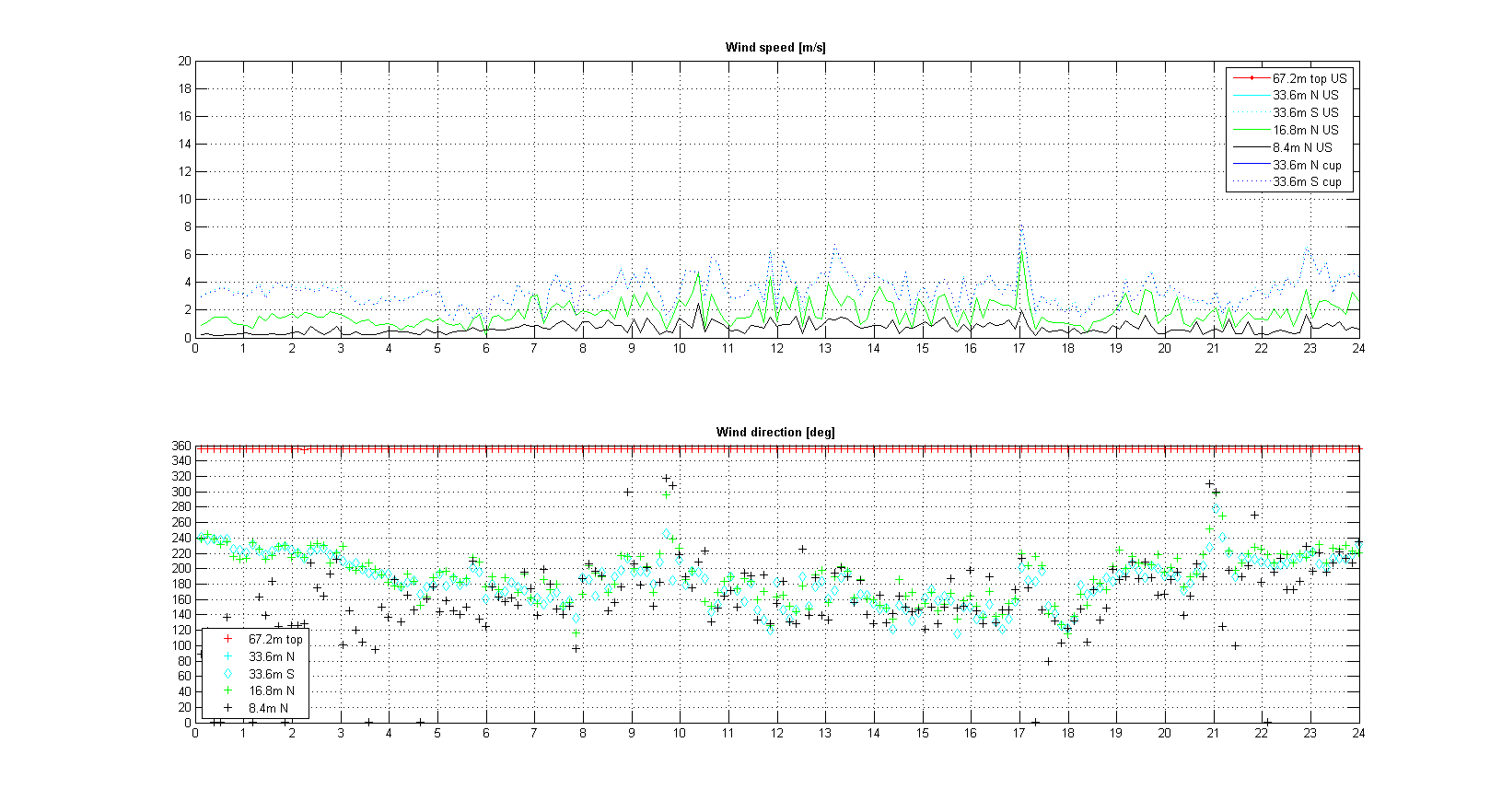Click hour 24 label on wind direction x-axis
1502x812 pixels.
(x=1358, y=734)
